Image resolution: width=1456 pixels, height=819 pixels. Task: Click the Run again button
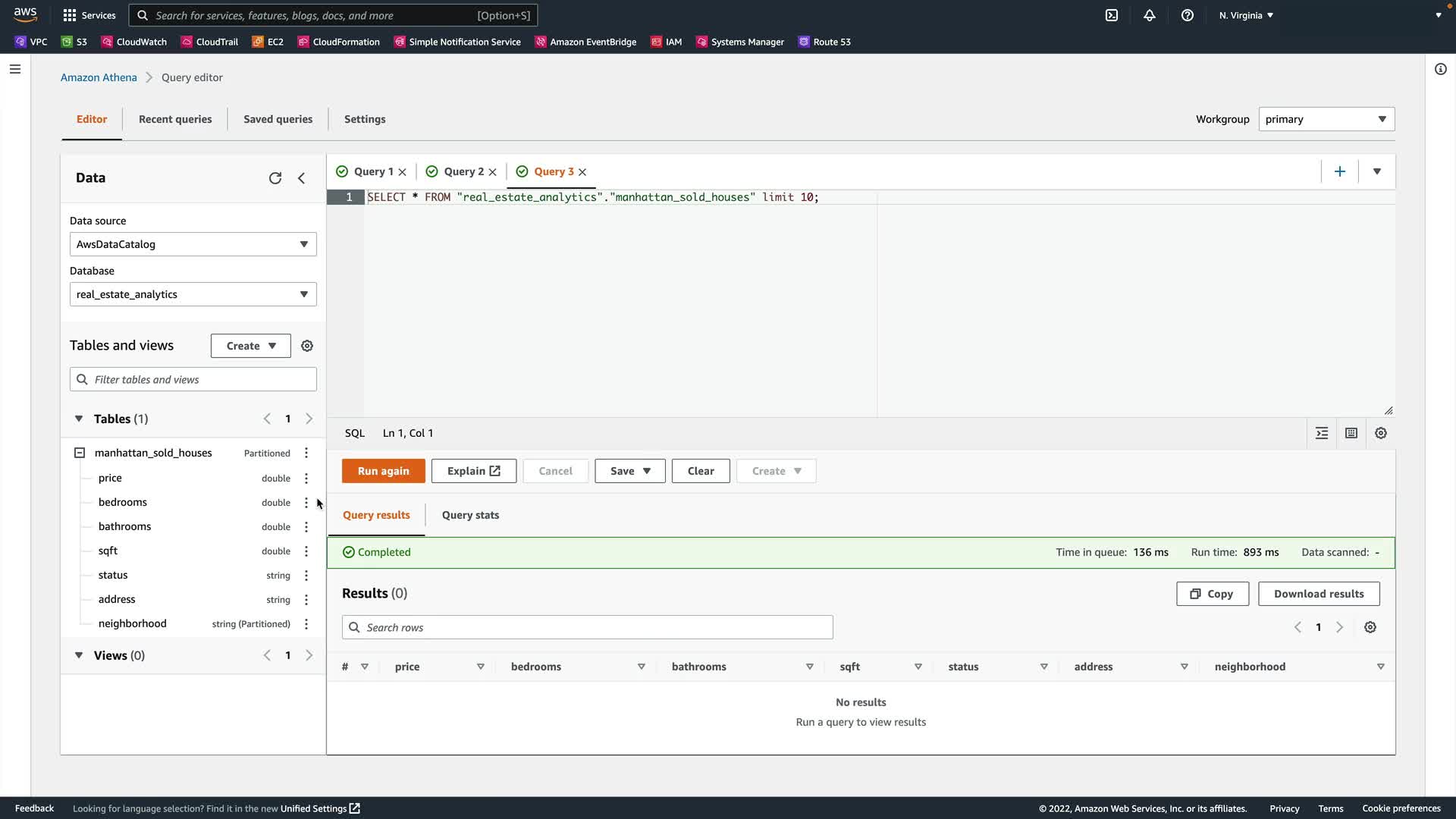point(383,471)
